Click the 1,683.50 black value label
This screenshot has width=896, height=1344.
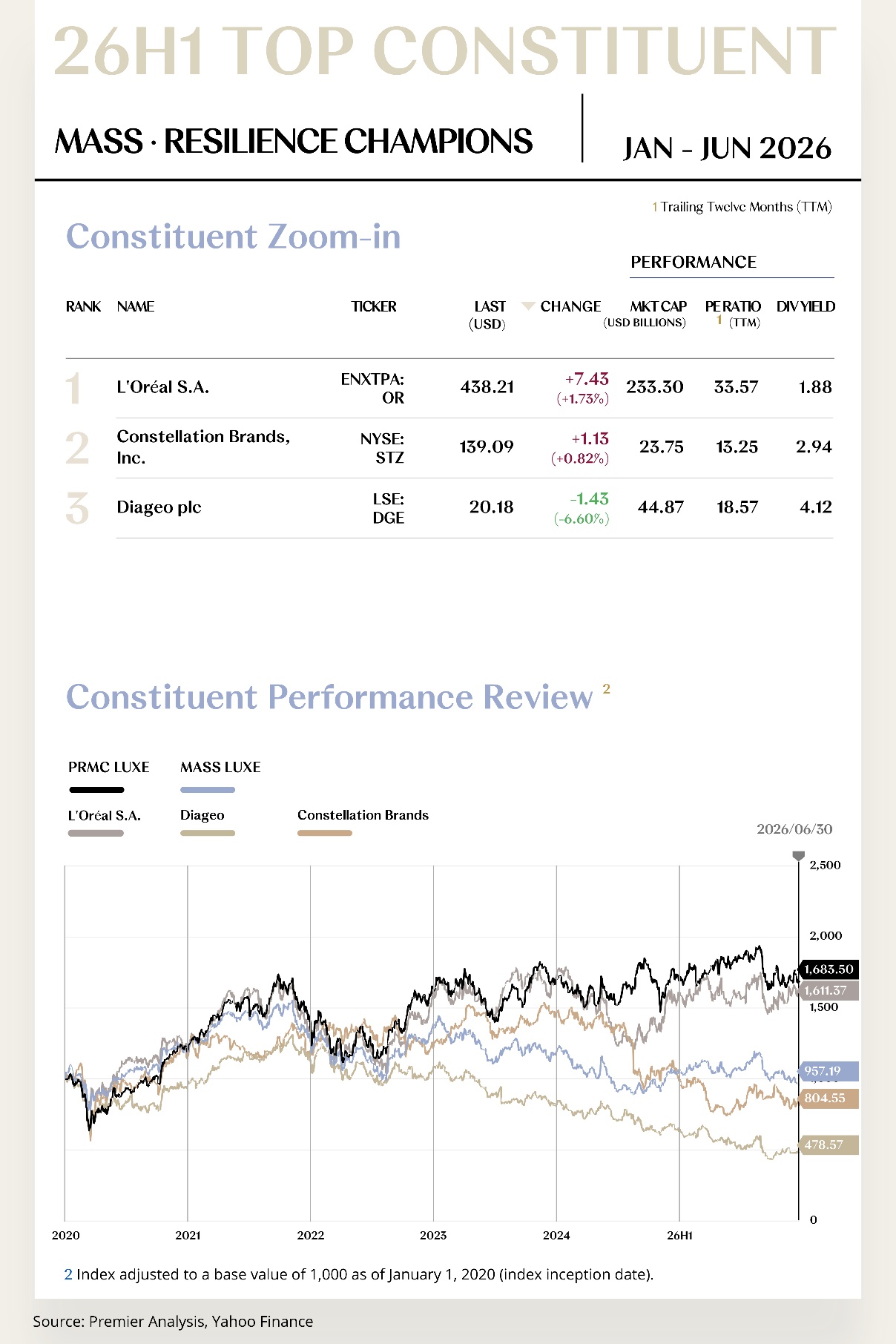[x=829, y=969]
